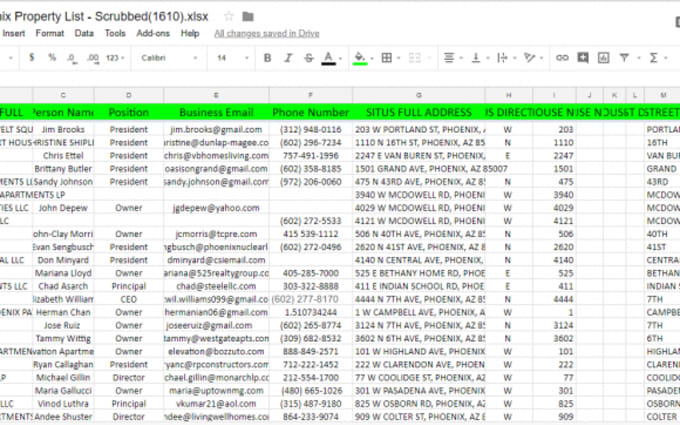Expand the borders dropdown arrow

click(x=399, y=58)
